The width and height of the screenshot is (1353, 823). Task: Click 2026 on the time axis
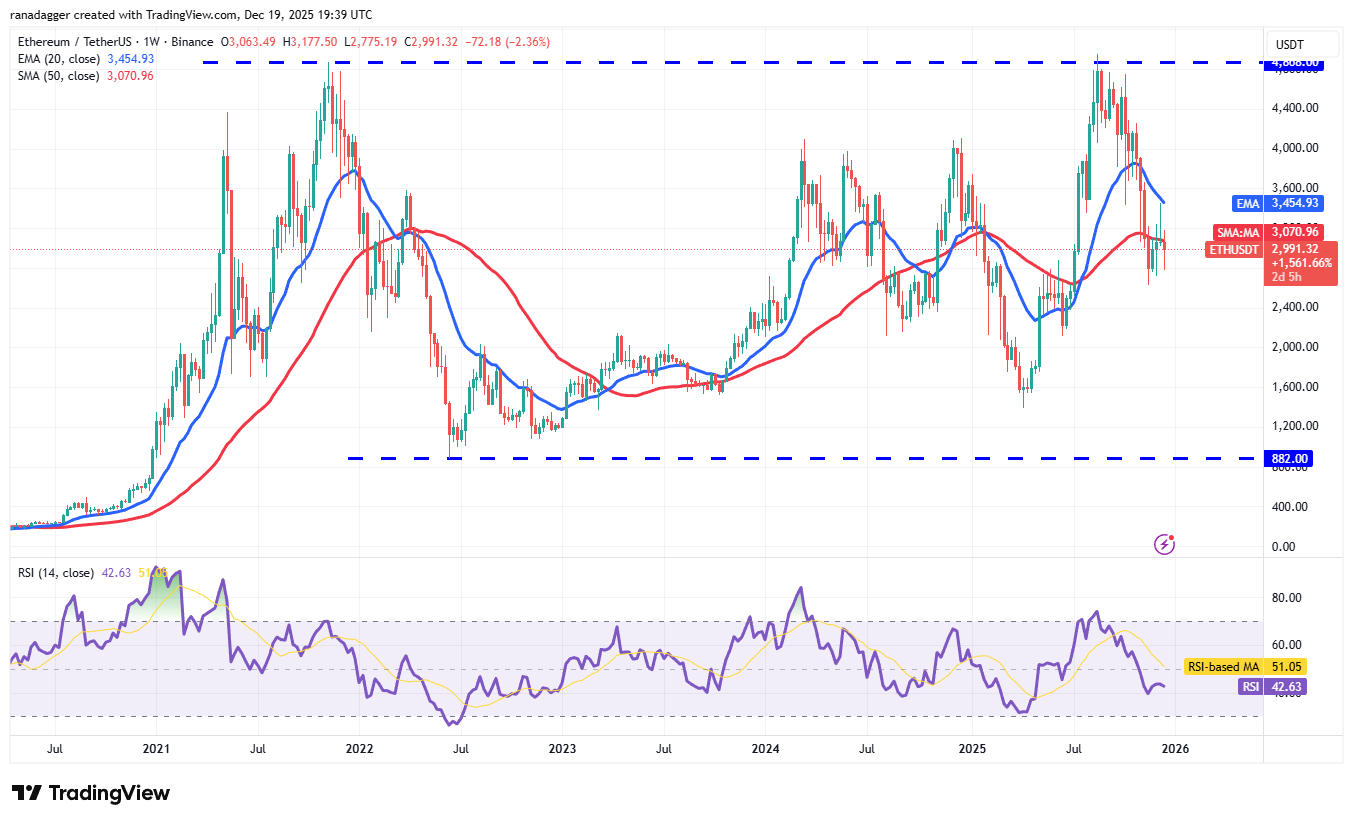coord(1176,748)
